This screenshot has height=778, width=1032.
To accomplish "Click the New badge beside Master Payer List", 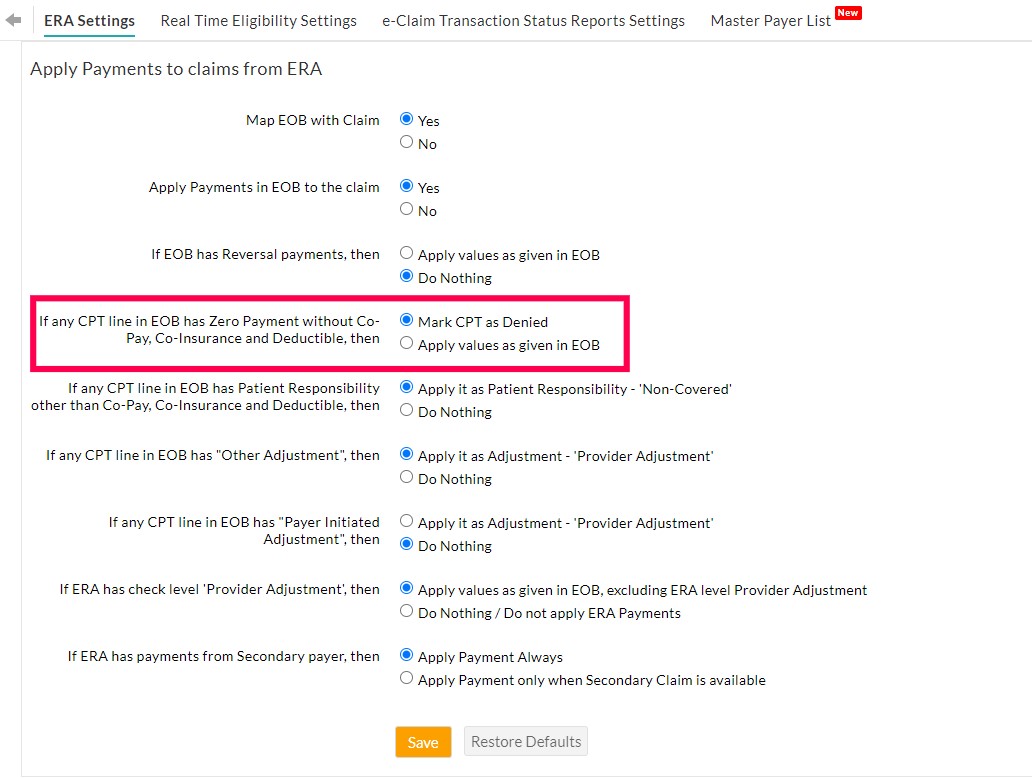I will [x=848, y=12].
